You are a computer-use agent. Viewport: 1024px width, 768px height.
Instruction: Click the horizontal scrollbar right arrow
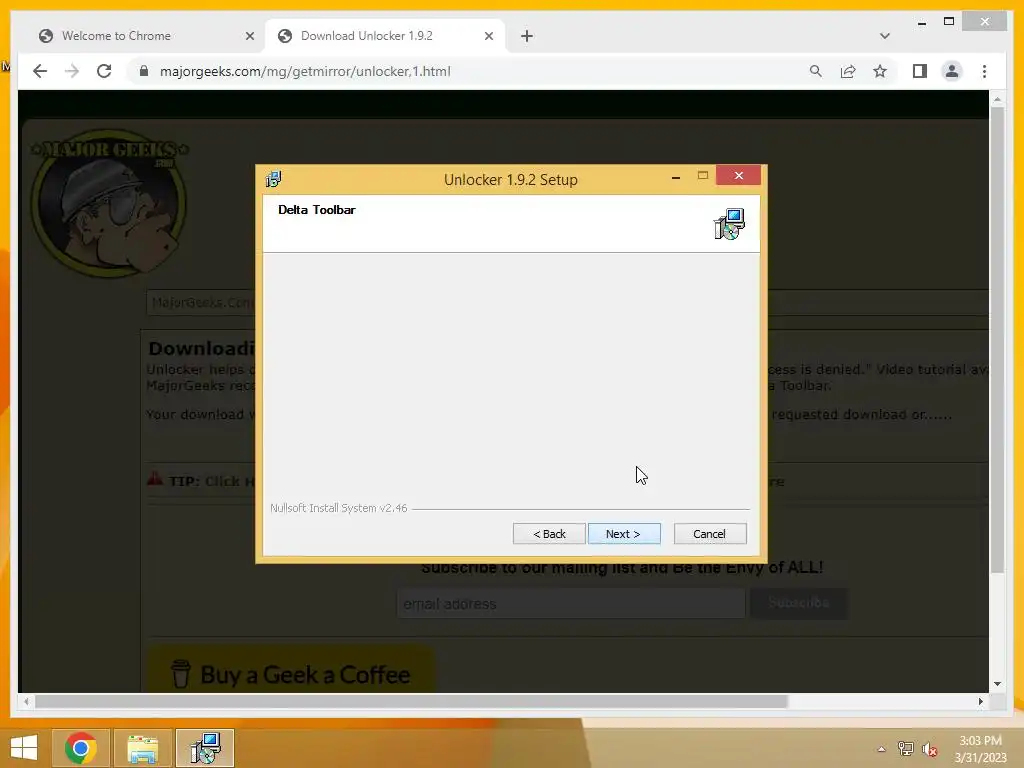click(981, 702)
